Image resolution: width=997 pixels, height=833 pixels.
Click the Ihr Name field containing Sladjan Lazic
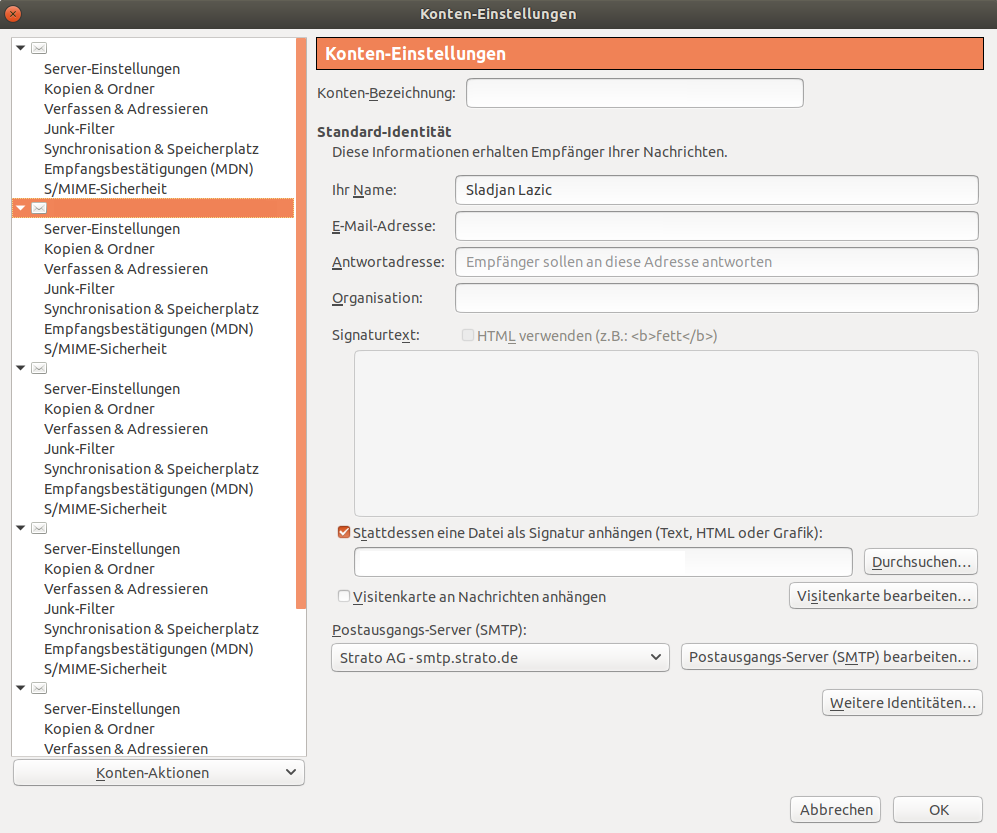717,190
